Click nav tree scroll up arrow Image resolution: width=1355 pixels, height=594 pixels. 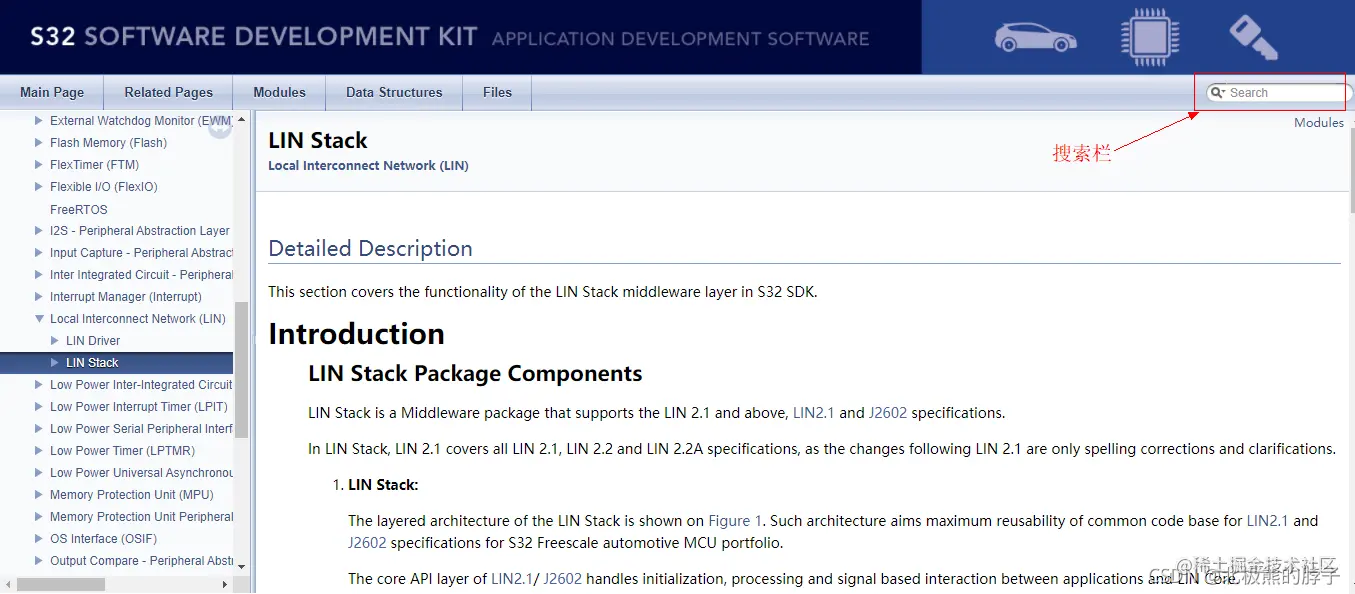[241, 120]
